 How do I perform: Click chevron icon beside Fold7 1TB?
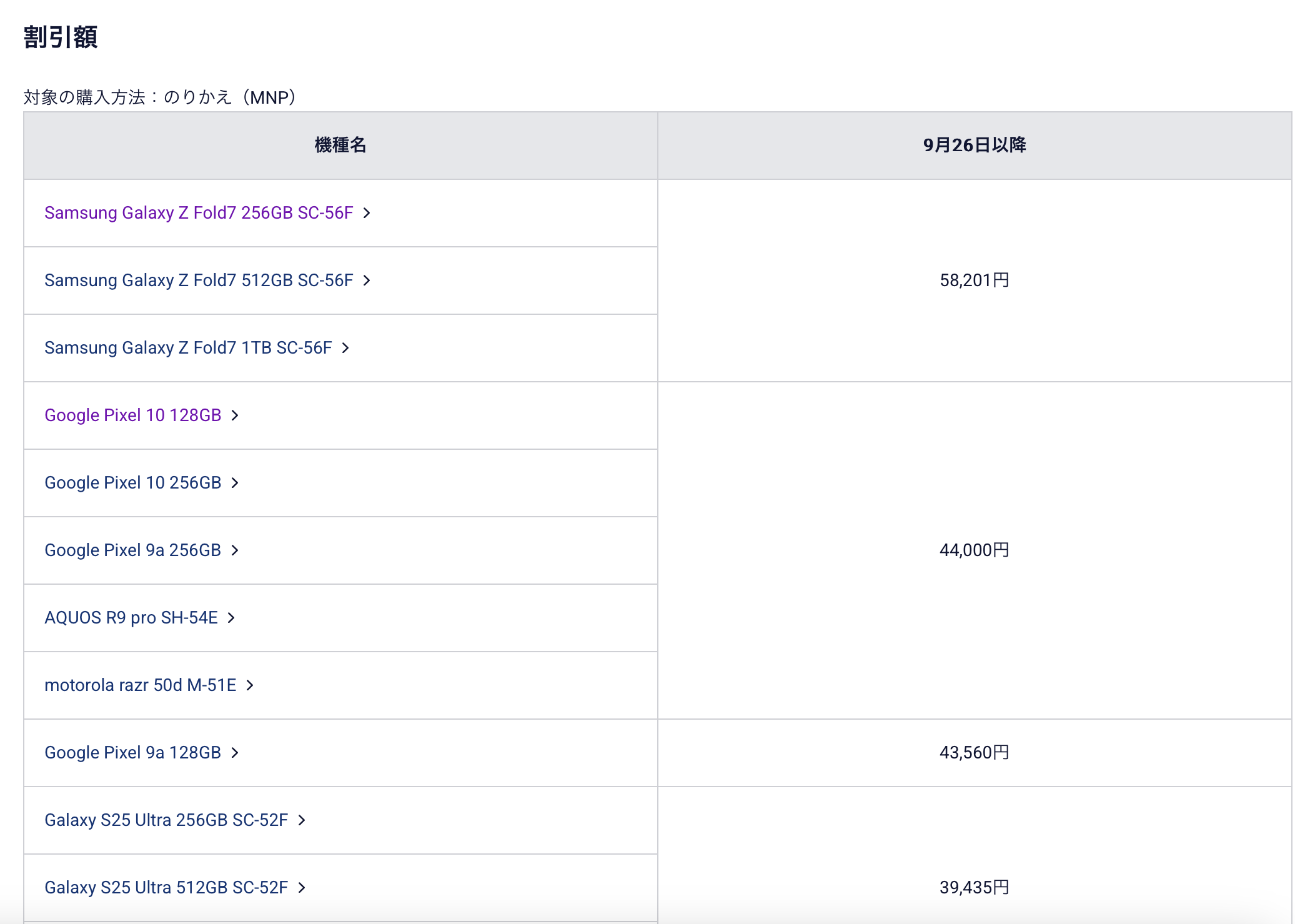tap(345, 348)
